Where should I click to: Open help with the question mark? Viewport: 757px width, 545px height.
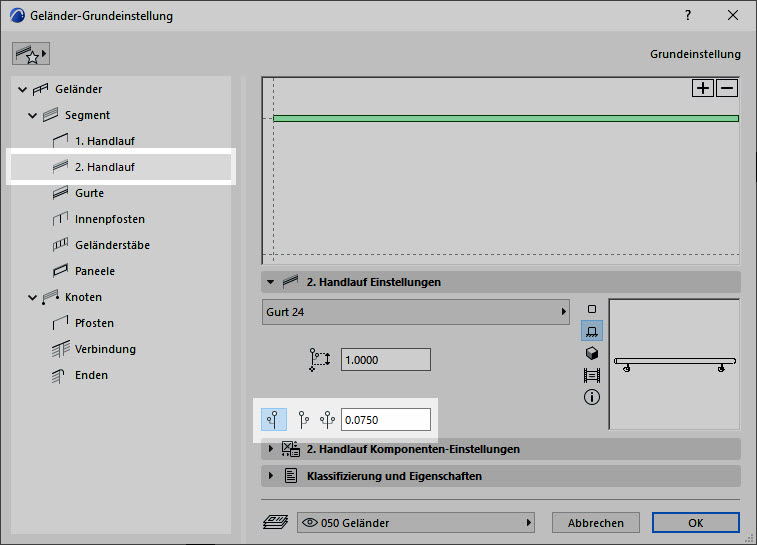(688, 15)
